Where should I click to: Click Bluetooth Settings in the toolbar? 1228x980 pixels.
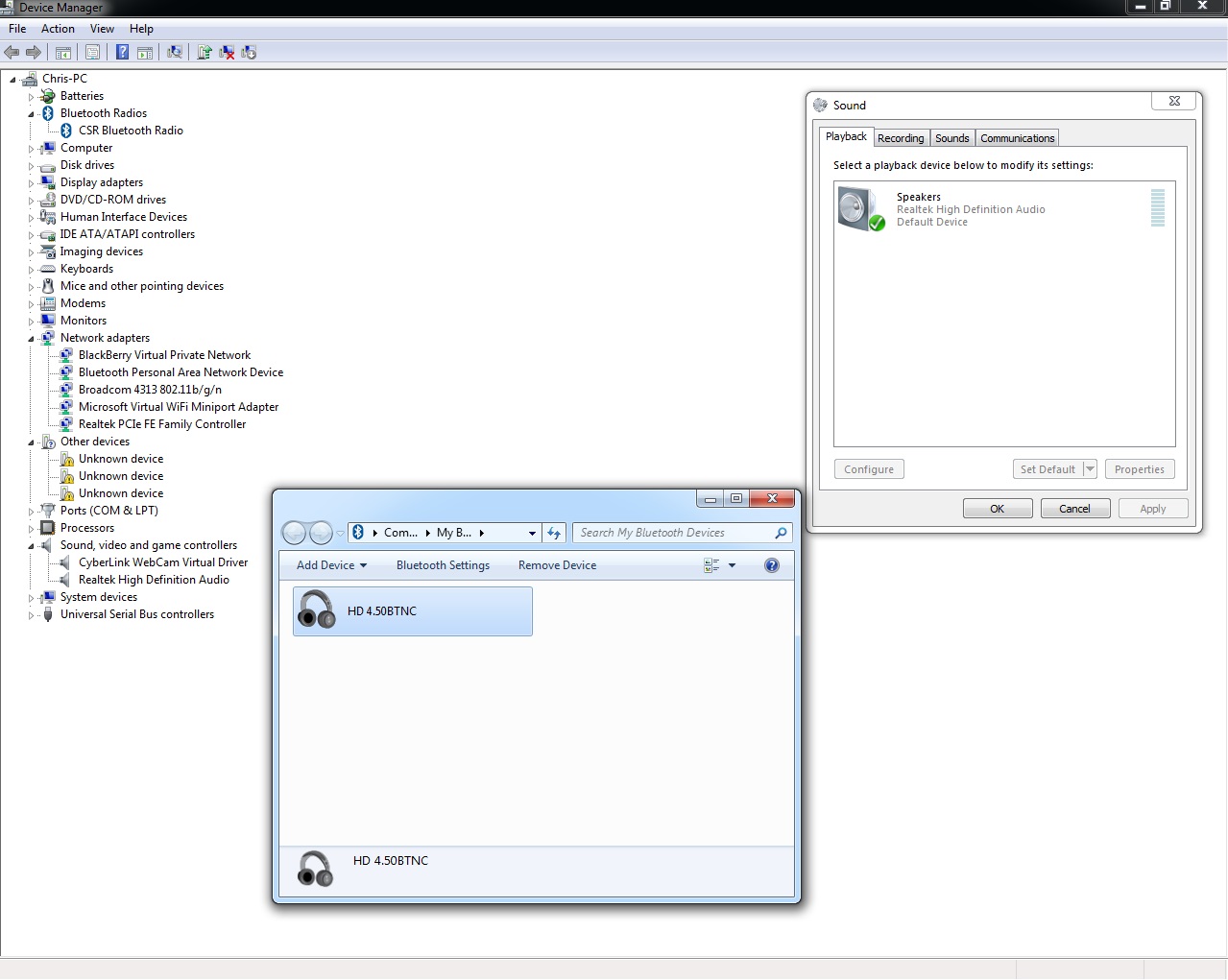[x=443, y=565]
